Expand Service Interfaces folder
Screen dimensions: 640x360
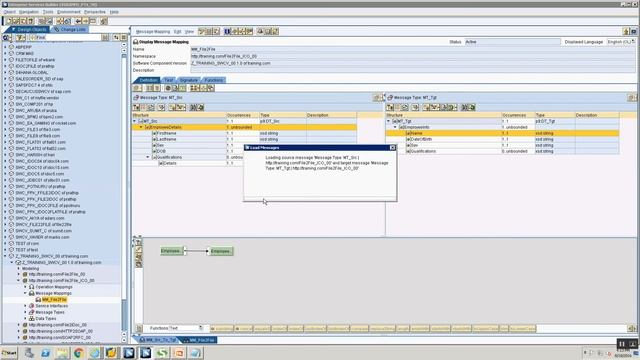[x=25, y=306]
